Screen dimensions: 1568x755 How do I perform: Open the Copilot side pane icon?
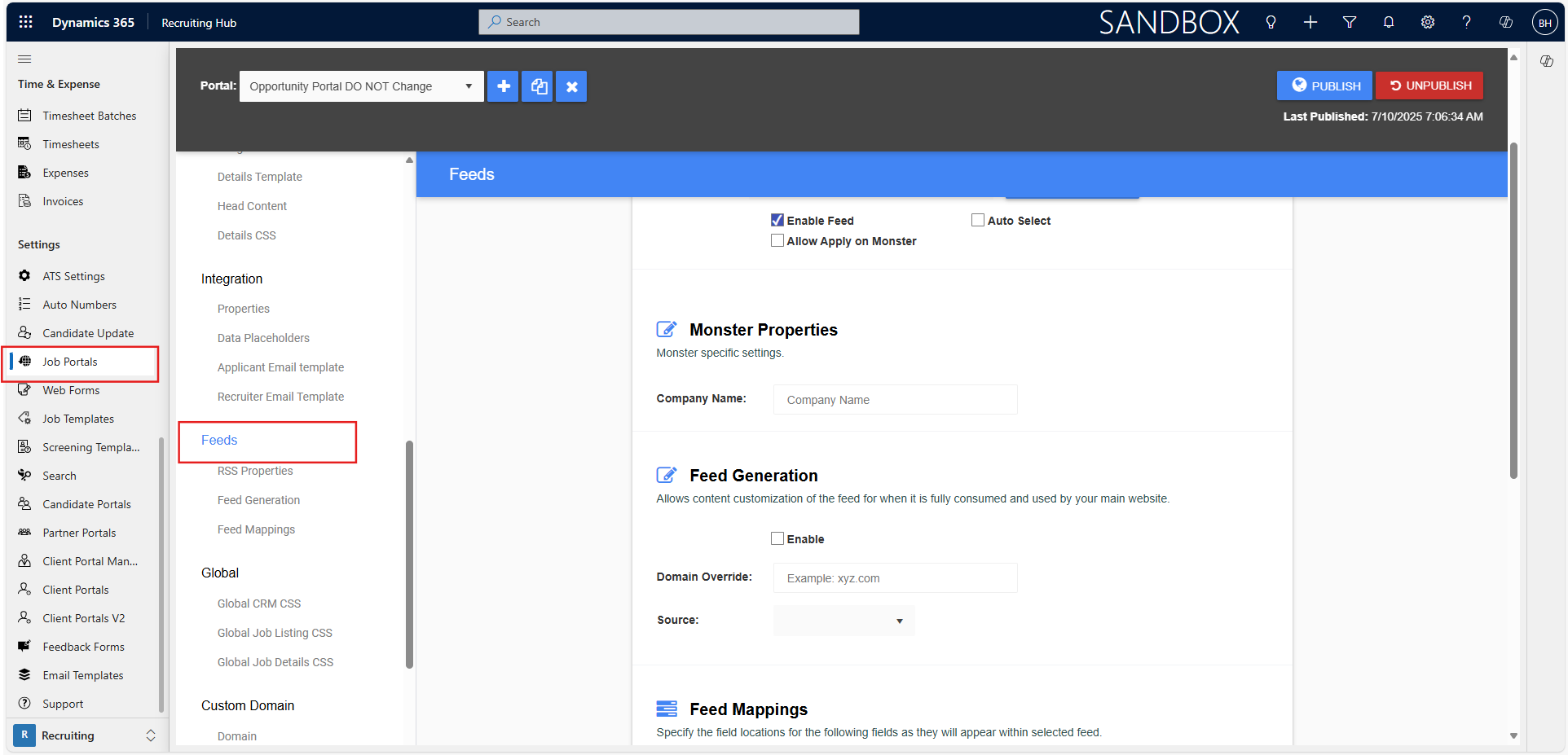pyautogui.click(x=1546, y=61)
